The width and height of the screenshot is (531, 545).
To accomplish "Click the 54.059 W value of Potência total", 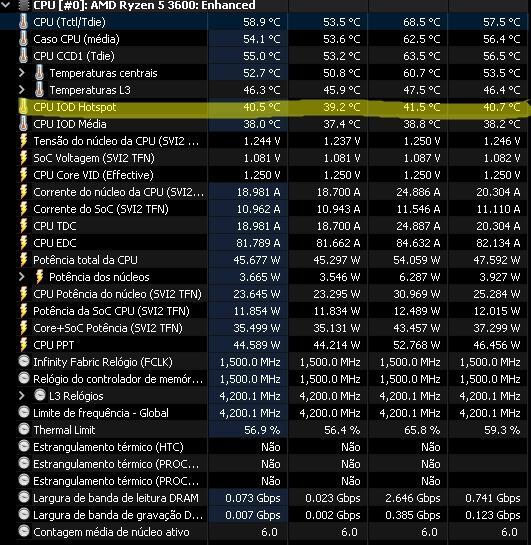I will (x=417, y=260).
